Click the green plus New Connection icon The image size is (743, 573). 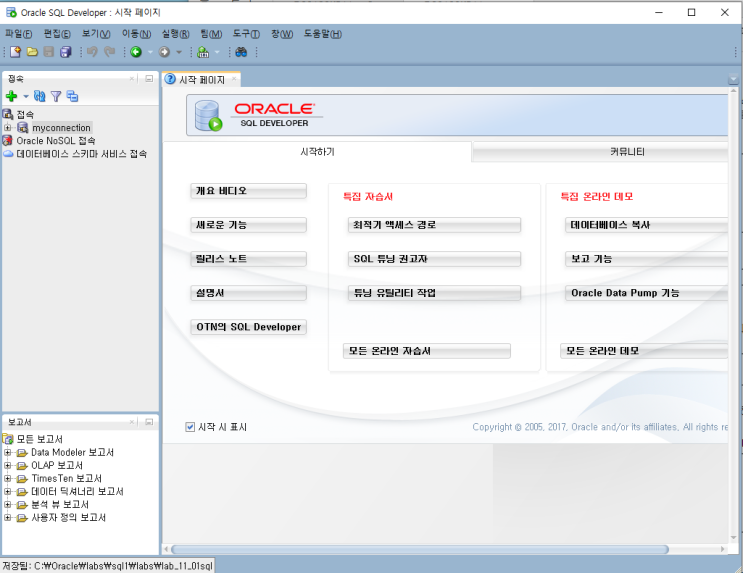tap(11, 96)
